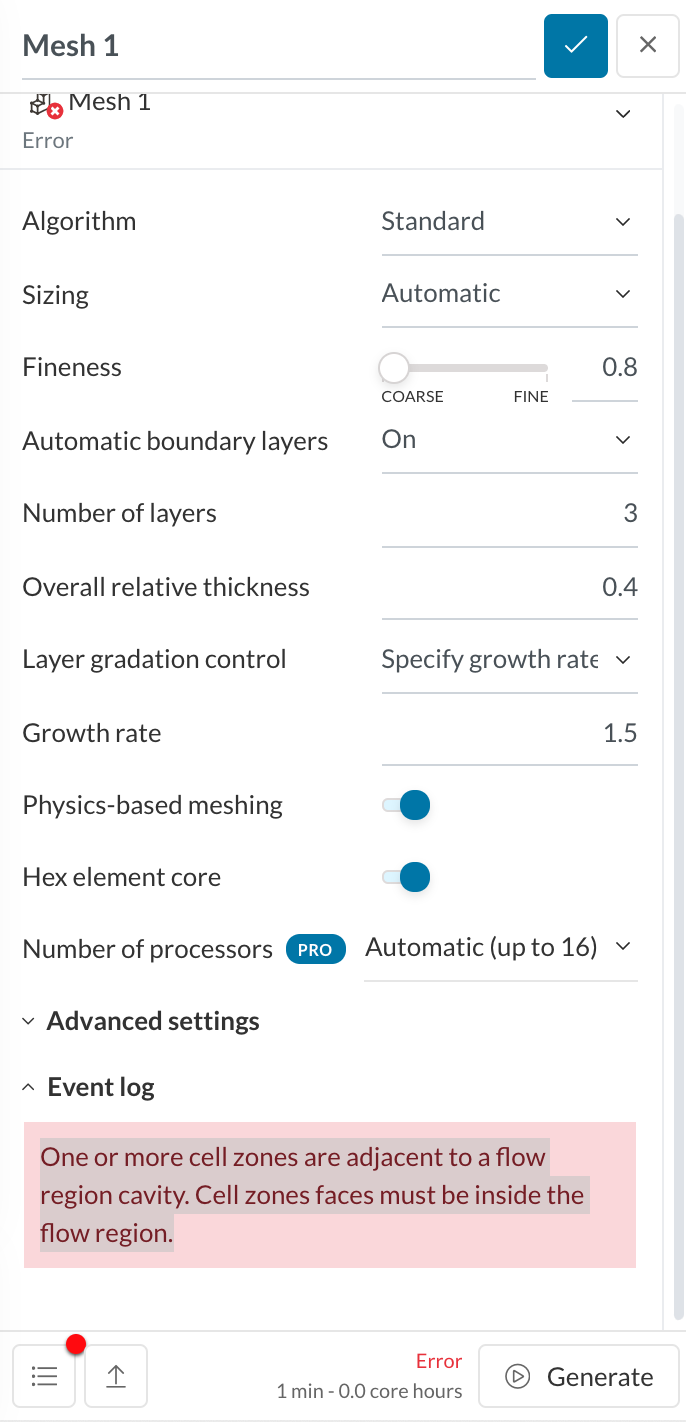Click the Mesh 1 error status icon
This screenshot has width=686, height=1422.
[x=46, y=106]
